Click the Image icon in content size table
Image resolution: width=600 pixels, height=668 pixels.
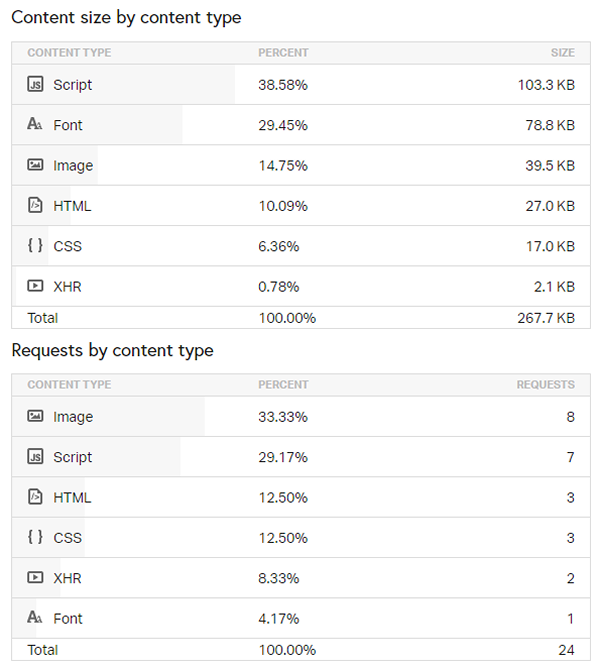(x=35, y=164)
